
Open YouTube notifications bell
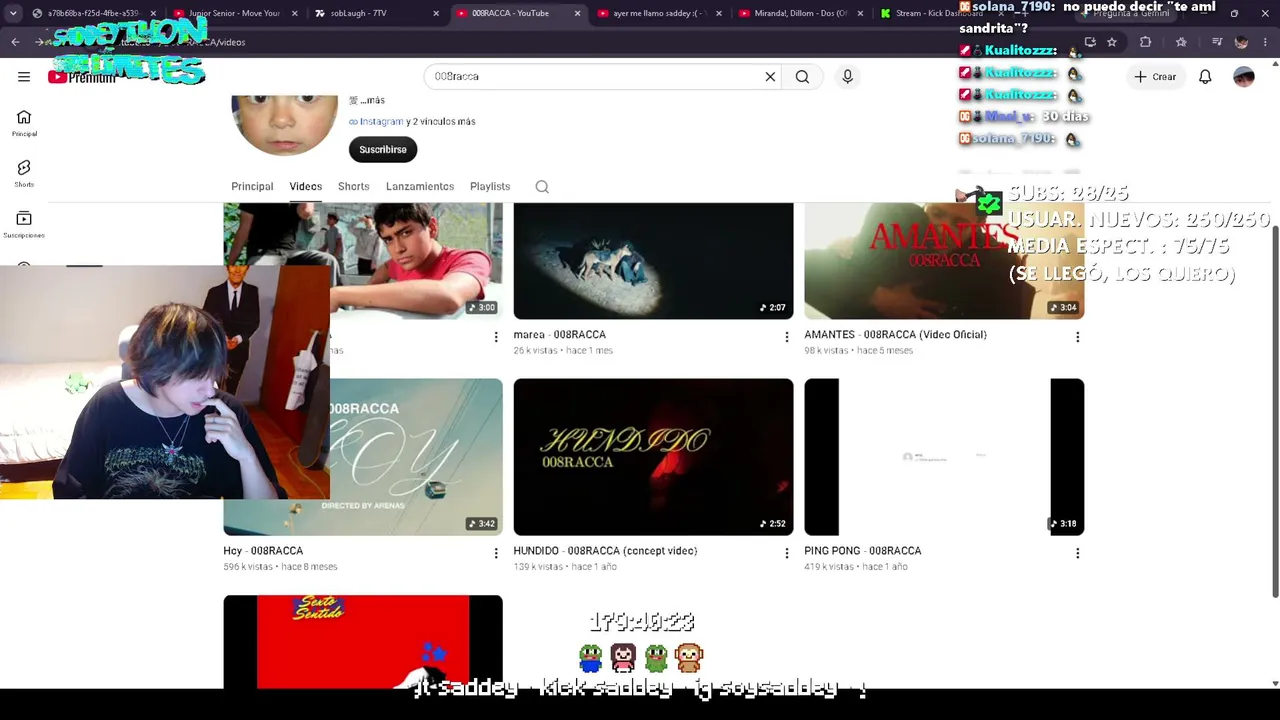[1205, 77]
